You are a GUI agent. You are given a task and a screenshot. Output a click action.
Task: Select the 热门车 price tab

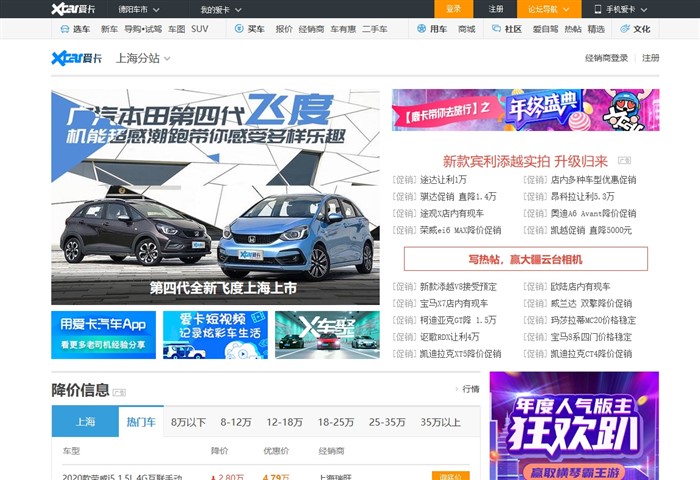tap(141, 422)
